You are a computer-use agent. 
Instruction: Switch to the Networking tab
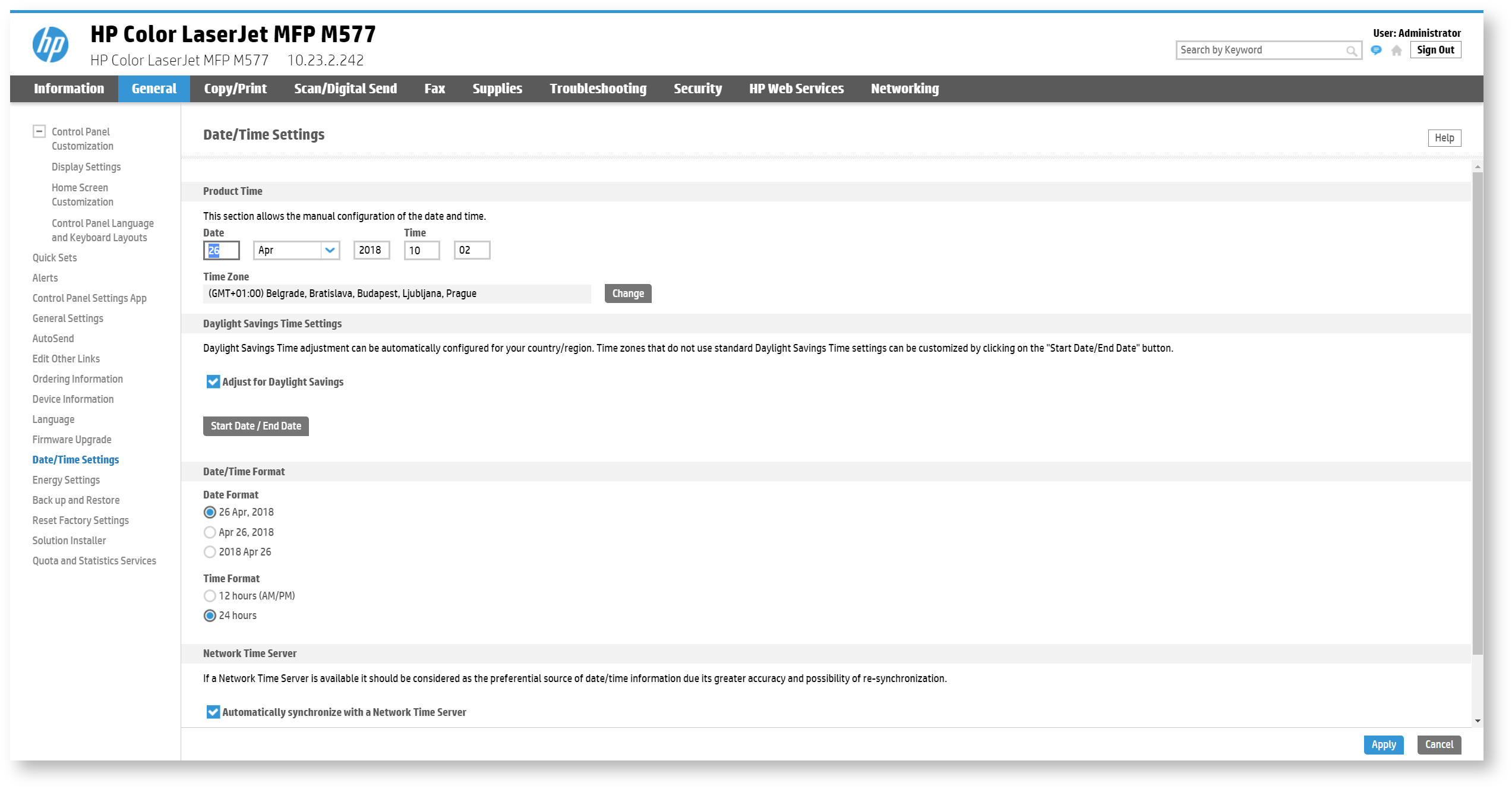[x=905, y=89]
